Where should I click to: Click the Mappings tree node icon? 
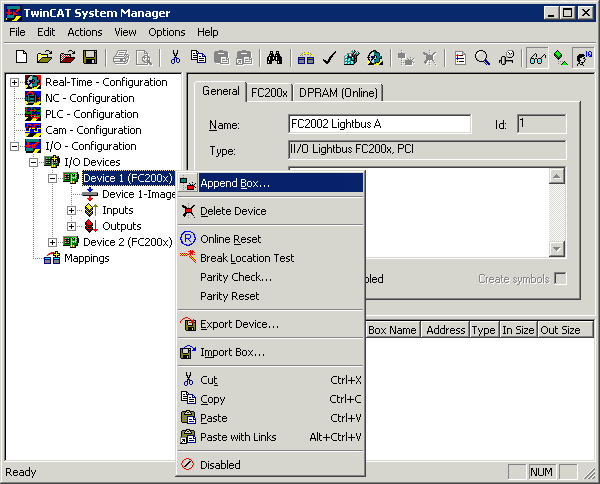(x=52, y=258)
